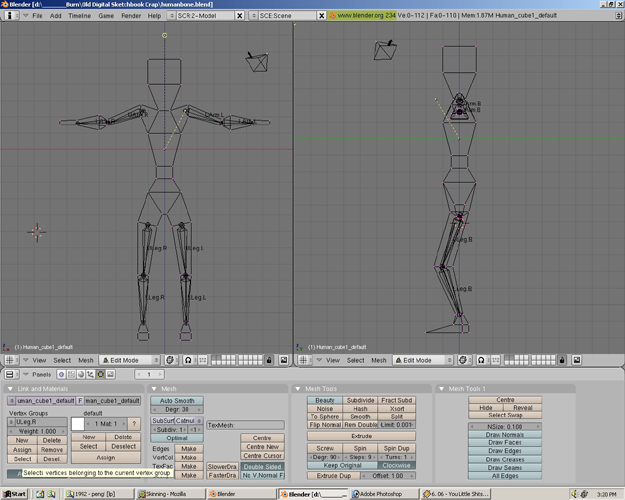
Task: Click the TexMesh input field
Action: point(246,425)
